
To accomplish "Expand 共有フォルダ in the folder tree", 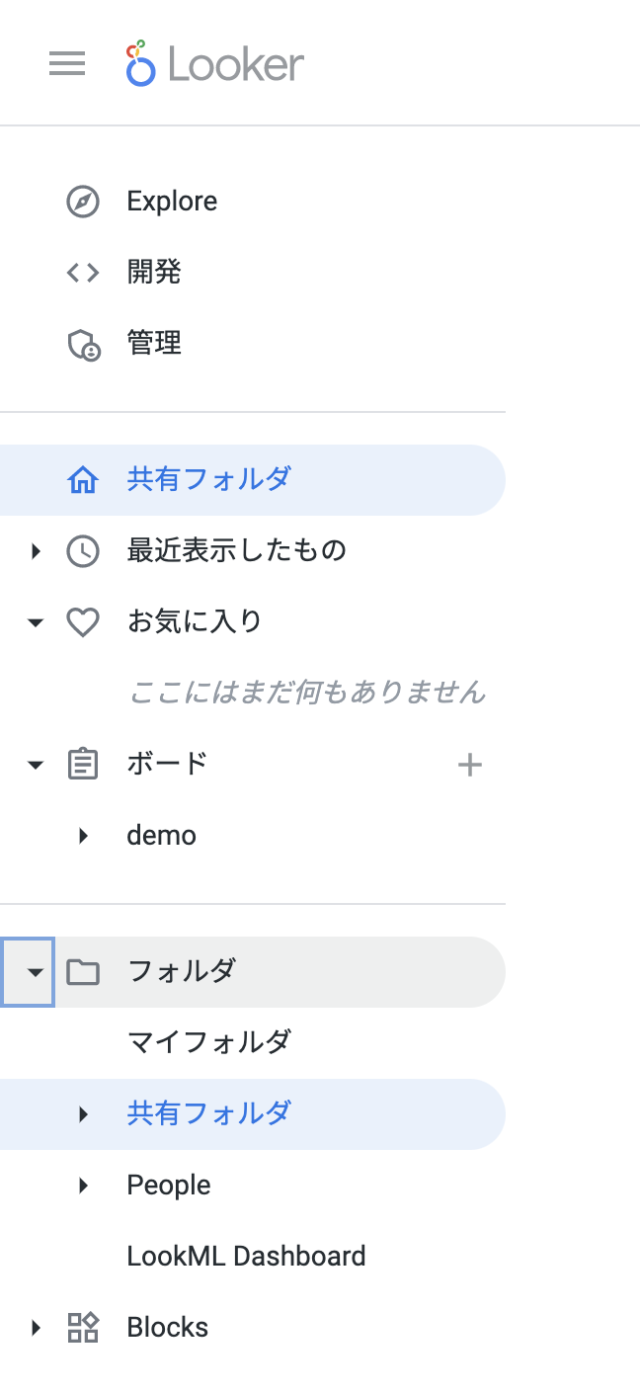I will coord(83,1114).
